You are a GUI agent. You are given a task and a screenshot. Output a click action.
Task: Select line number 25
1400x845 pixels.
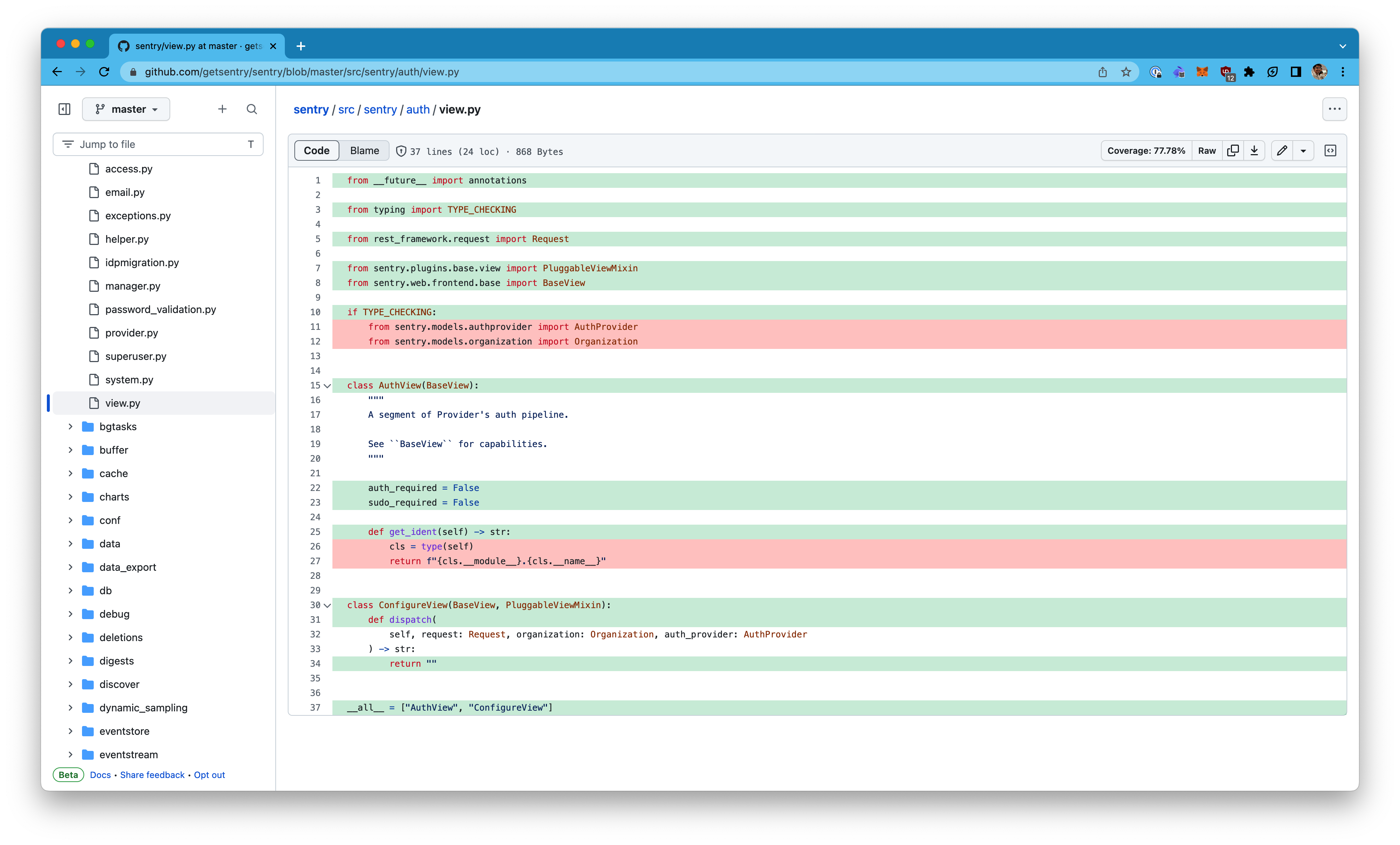click(x=315, y=532)
